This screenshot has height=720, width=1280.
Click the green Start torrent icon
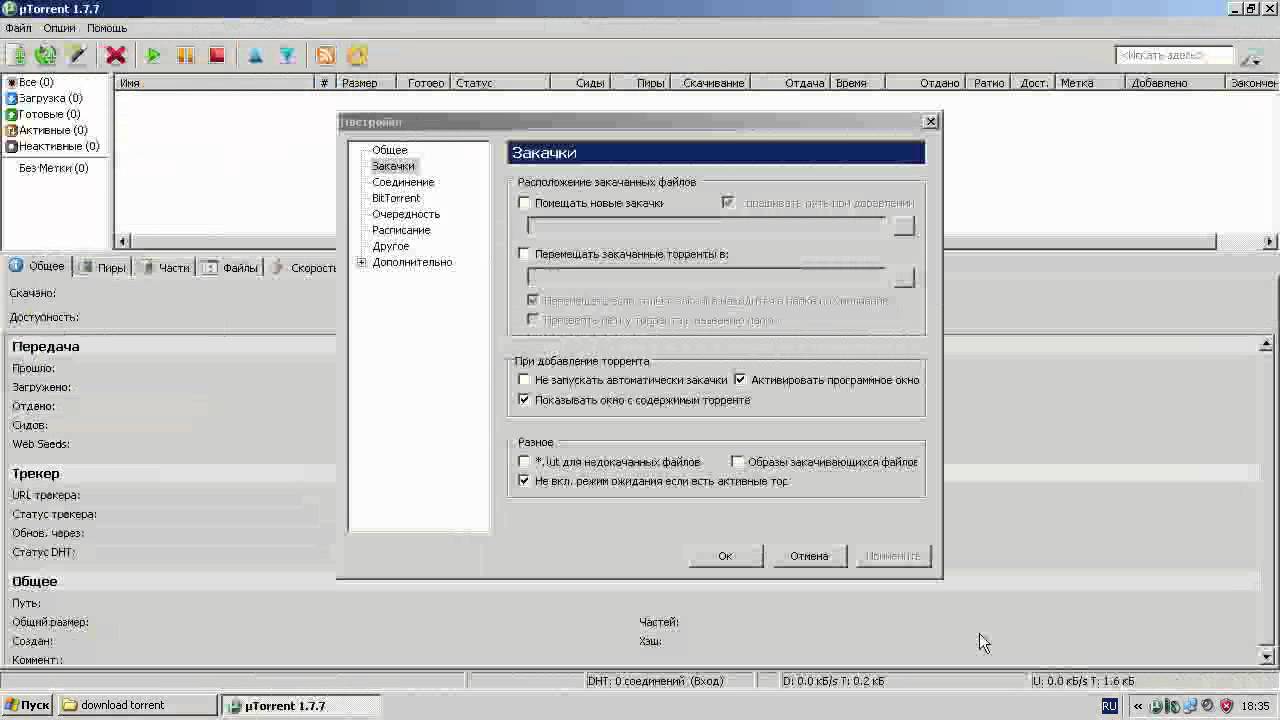(153, 56)
